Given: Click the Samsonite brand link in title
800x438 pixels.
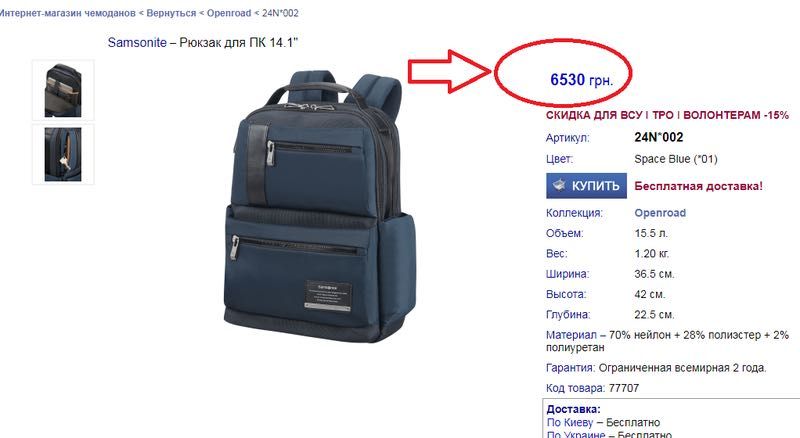Looking at the screenshot, I should [x=137, y=42].
